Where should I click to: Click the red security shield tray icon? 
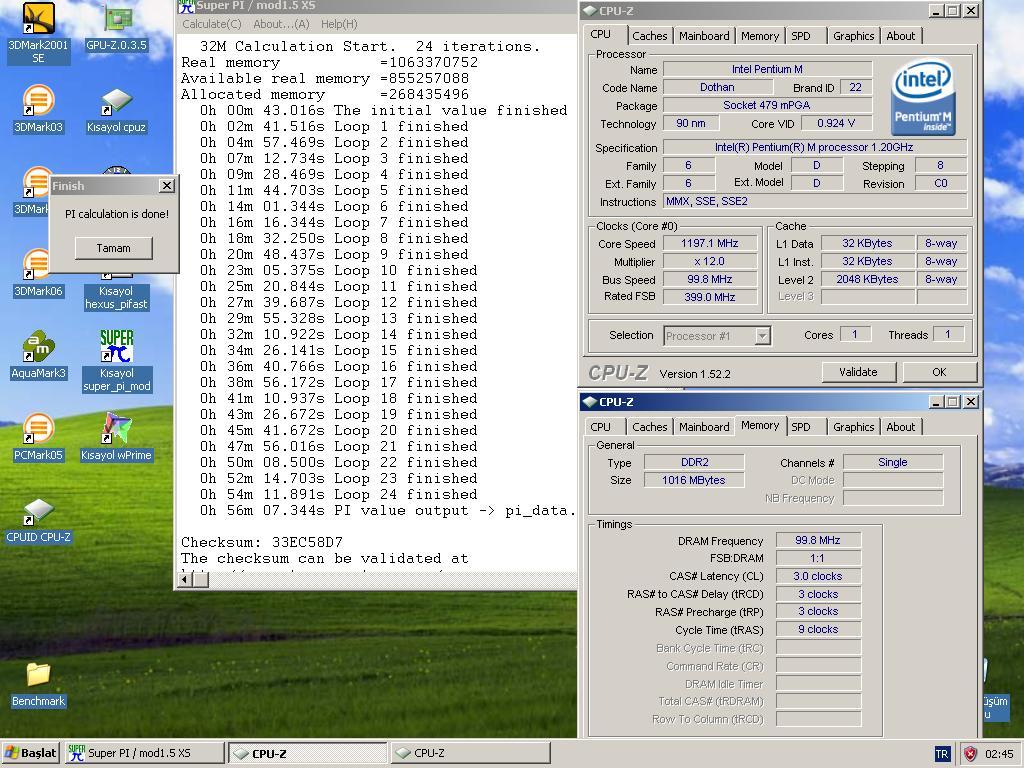pyautogui.click(x=970, y=754)
